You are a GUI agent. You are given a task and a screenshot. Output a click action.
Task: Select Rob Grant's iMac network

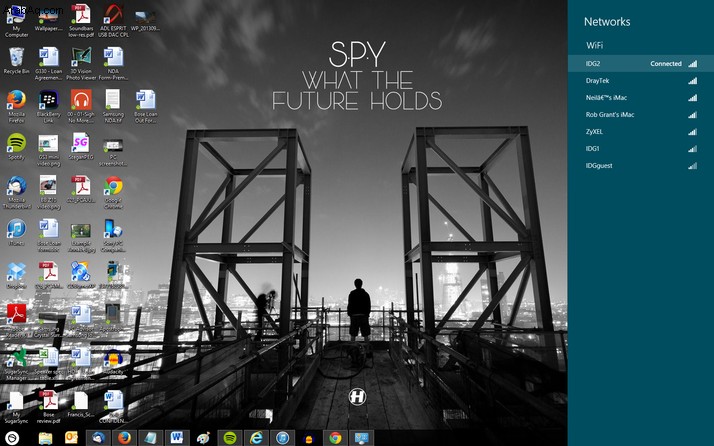tap(641, 114)
